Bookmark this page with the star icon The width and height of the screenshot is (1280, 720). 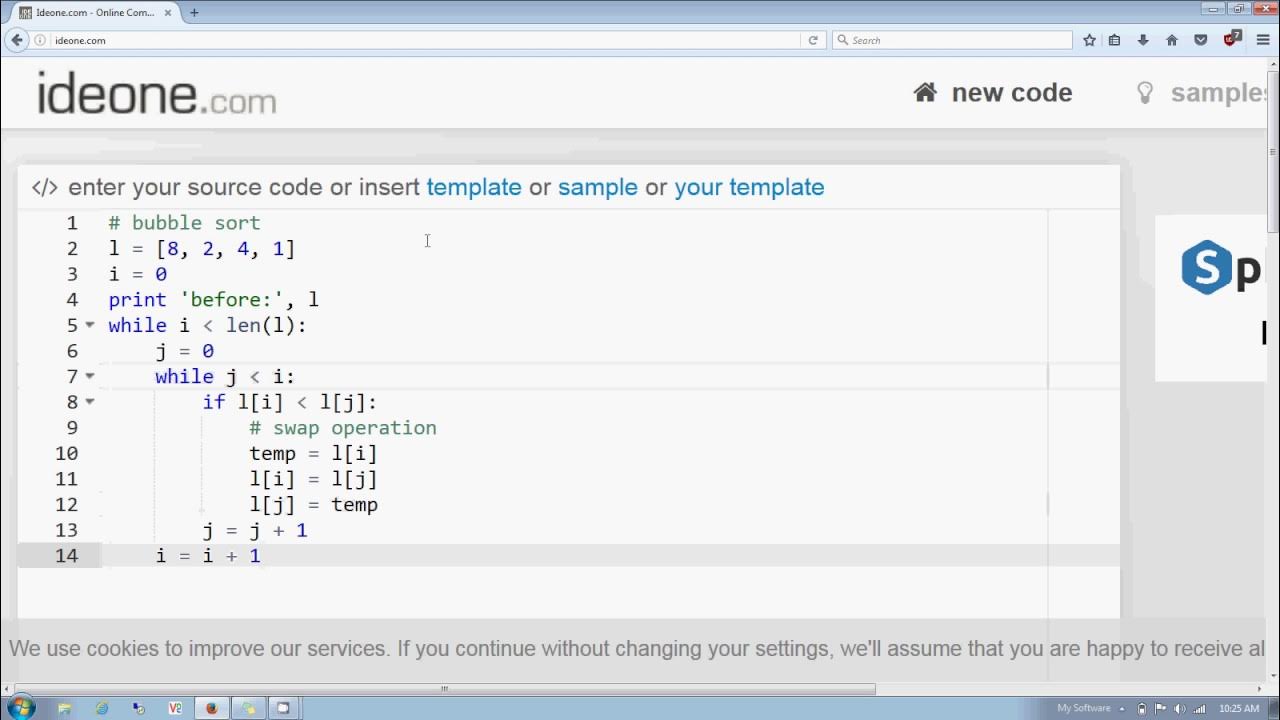[x=1090, y=40]
